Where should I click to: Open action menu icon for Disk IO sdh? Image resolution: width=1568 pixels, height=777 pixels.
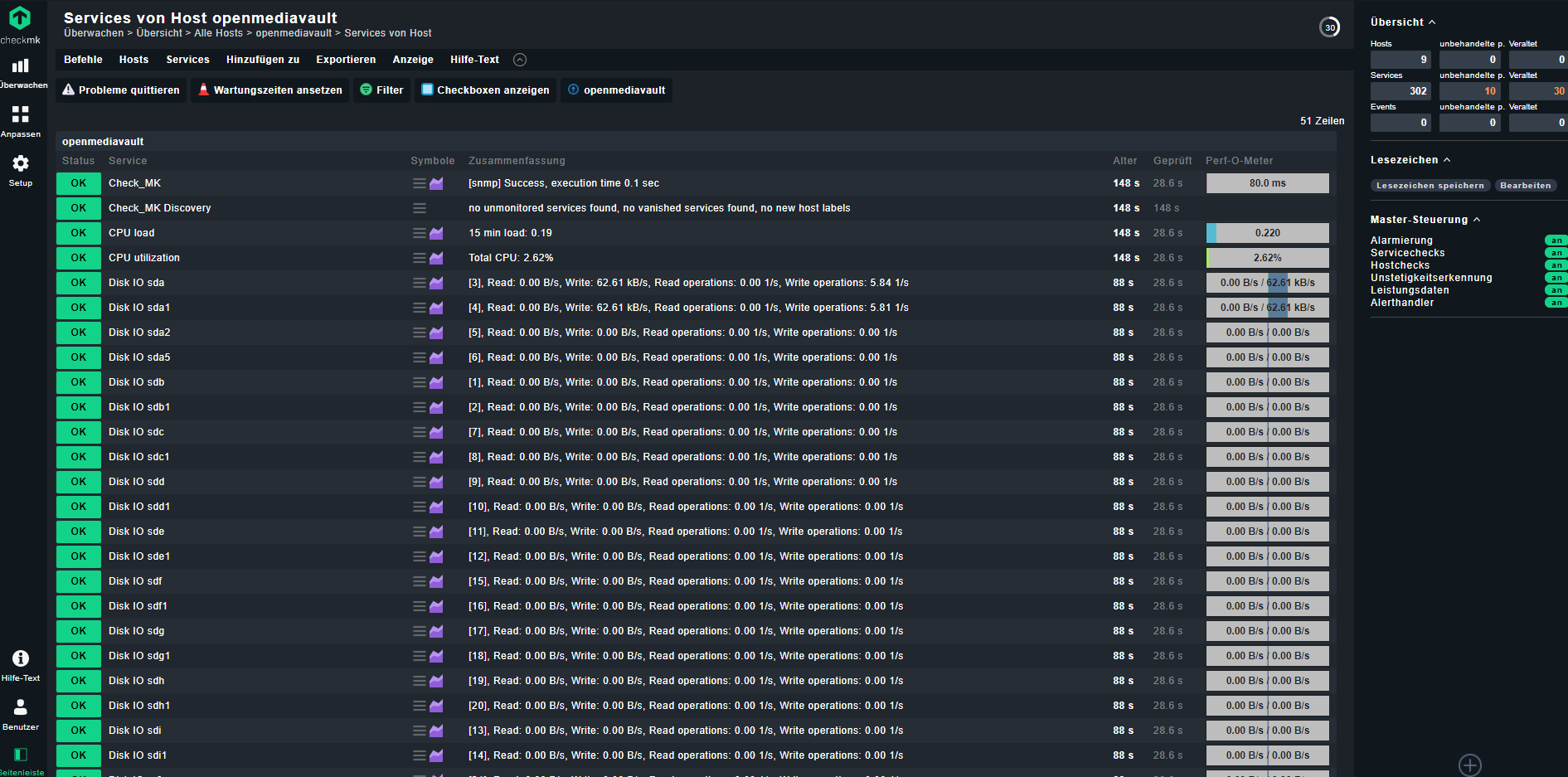pyautogui.click(x=420, y=681)
